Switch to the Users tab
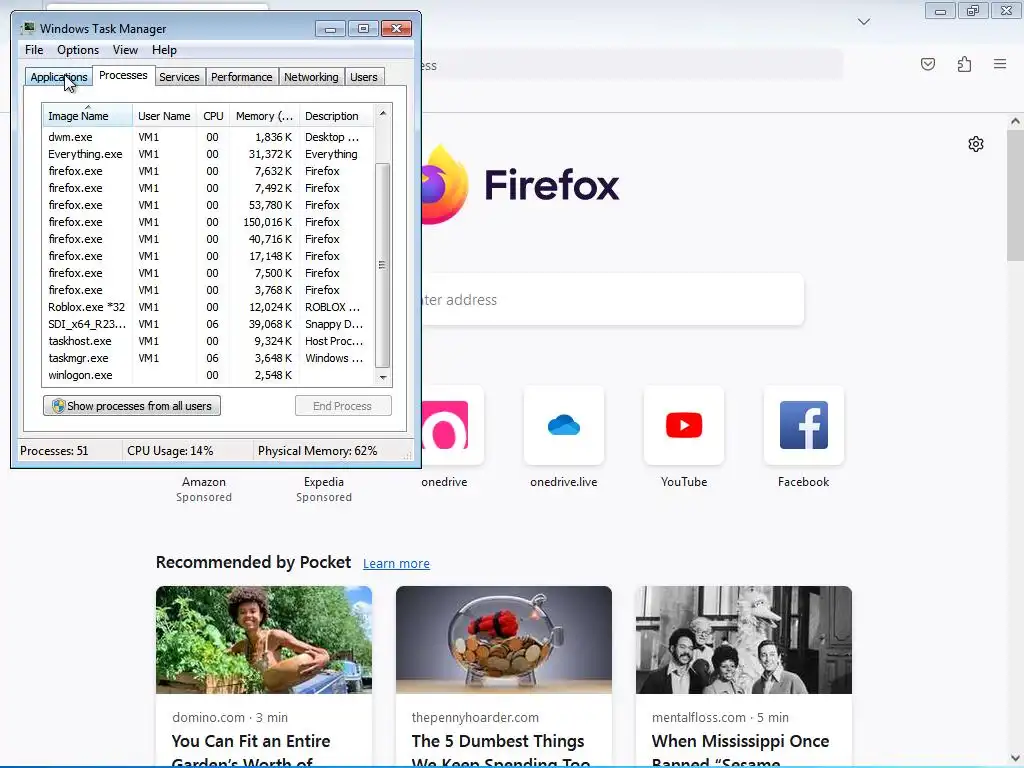Image resolution: width=1024 pixels, height=768 pixels. (x=364, y=77)
